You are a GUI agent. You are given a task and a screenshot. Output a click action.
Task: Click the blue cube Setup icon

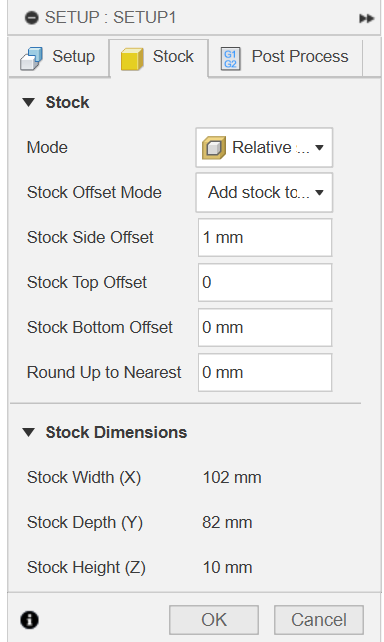[x=31, y=58]
